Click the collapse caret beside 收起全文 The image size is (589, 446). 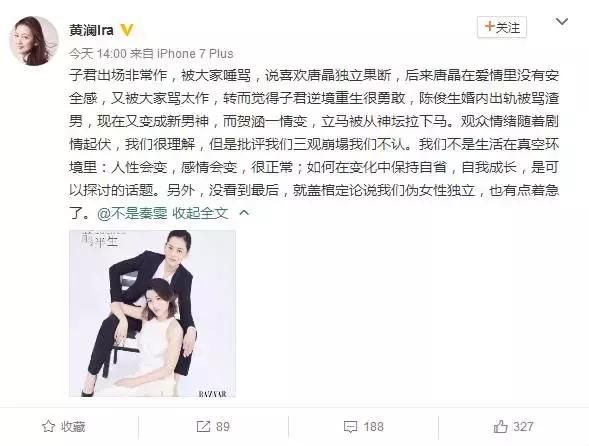(244, 213)
